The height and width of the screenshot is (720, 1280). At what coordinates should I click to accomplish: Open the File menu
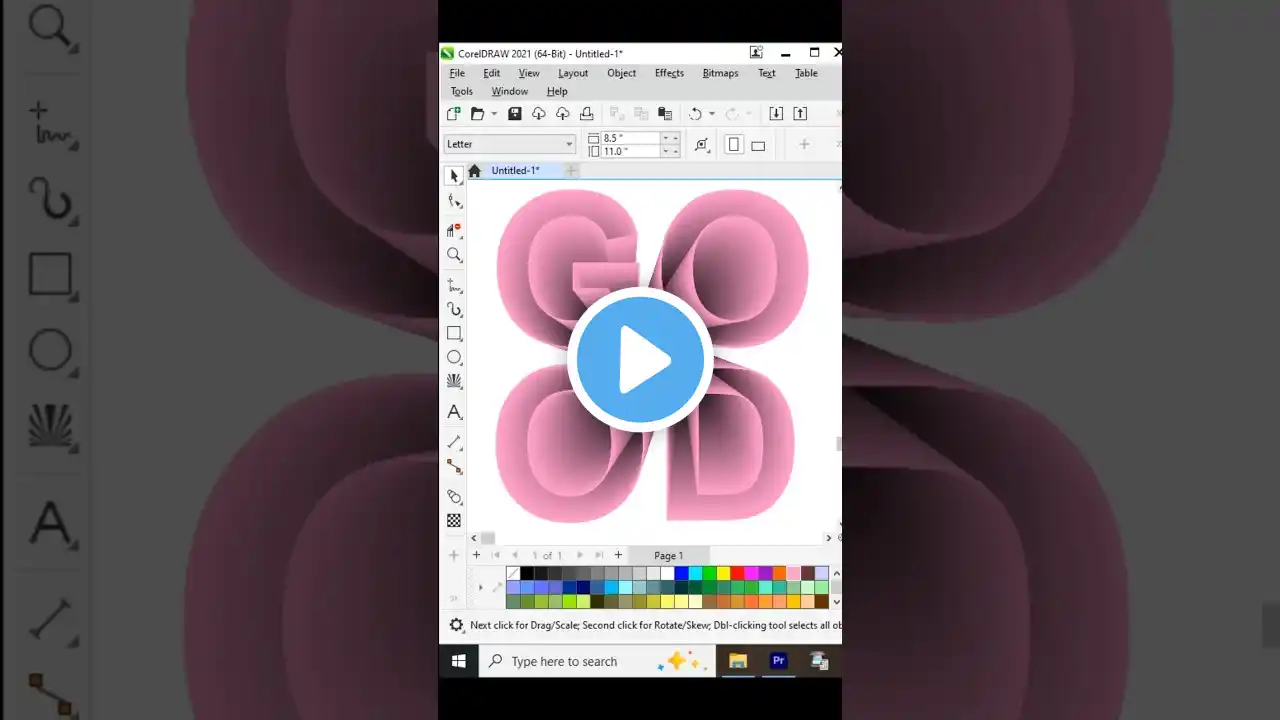pyautogui.click(x=457, y=73)
